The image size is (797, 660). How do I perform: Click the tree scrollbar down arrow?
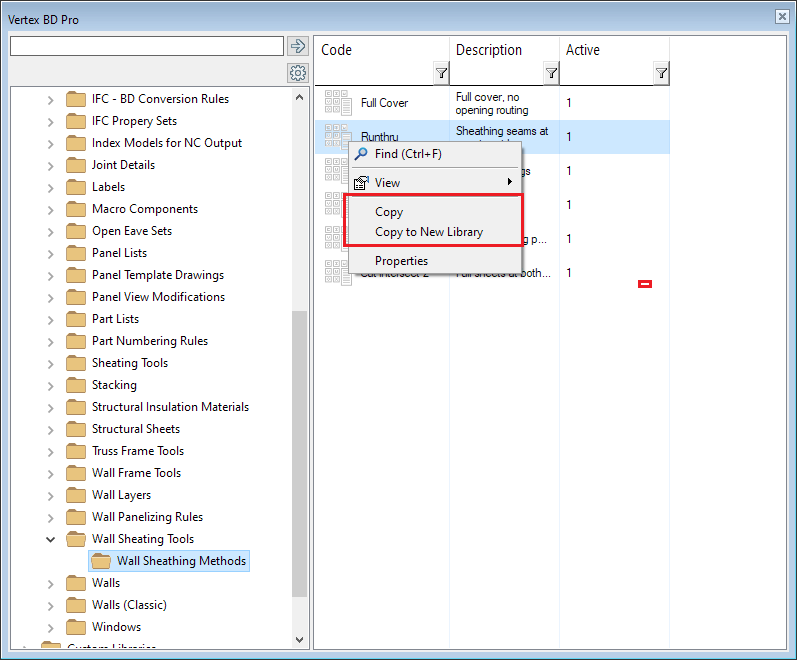click(300, 639)
